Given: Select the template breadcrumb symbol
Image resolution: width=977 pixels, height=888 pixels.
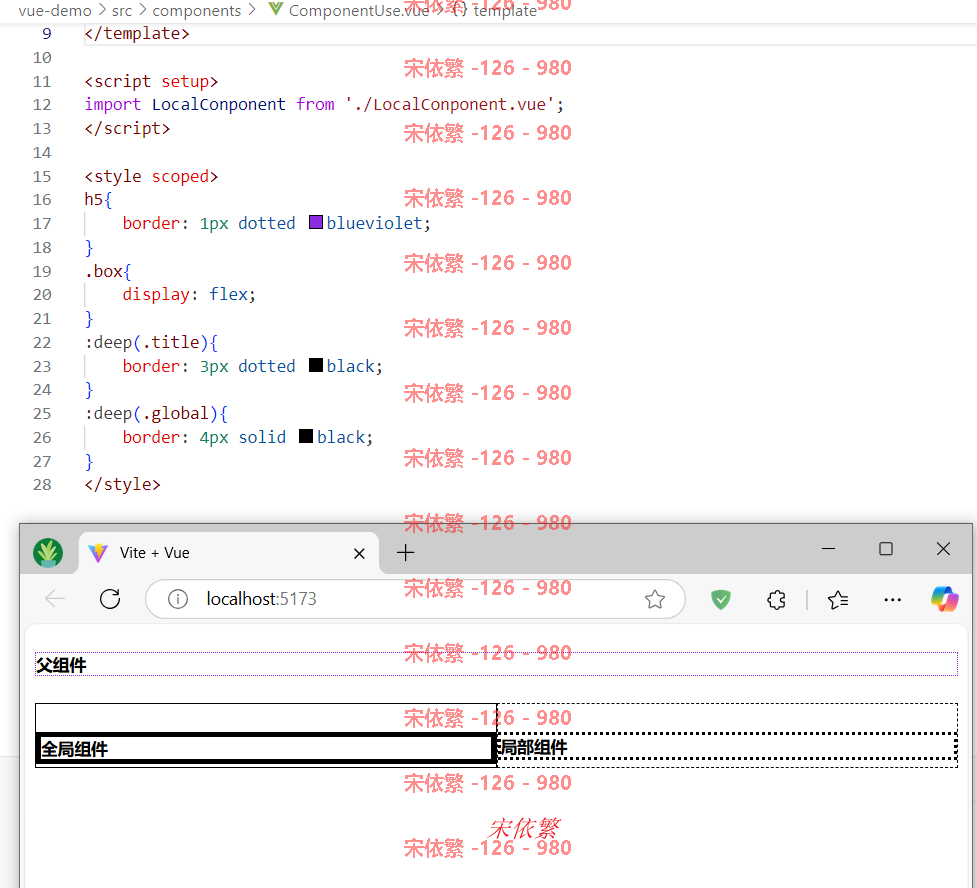Looking at the screenshot, I should point(505,11).
